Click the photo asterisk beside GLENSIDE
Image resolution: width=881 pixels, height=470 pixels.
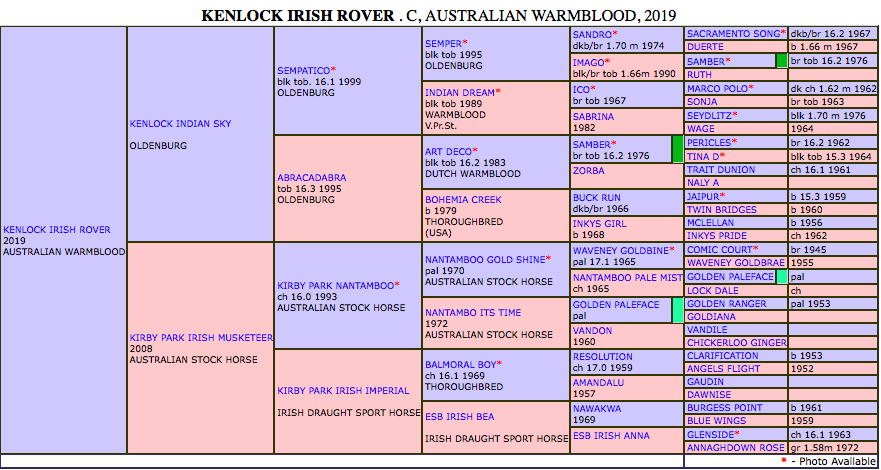[x=738, y=434]
